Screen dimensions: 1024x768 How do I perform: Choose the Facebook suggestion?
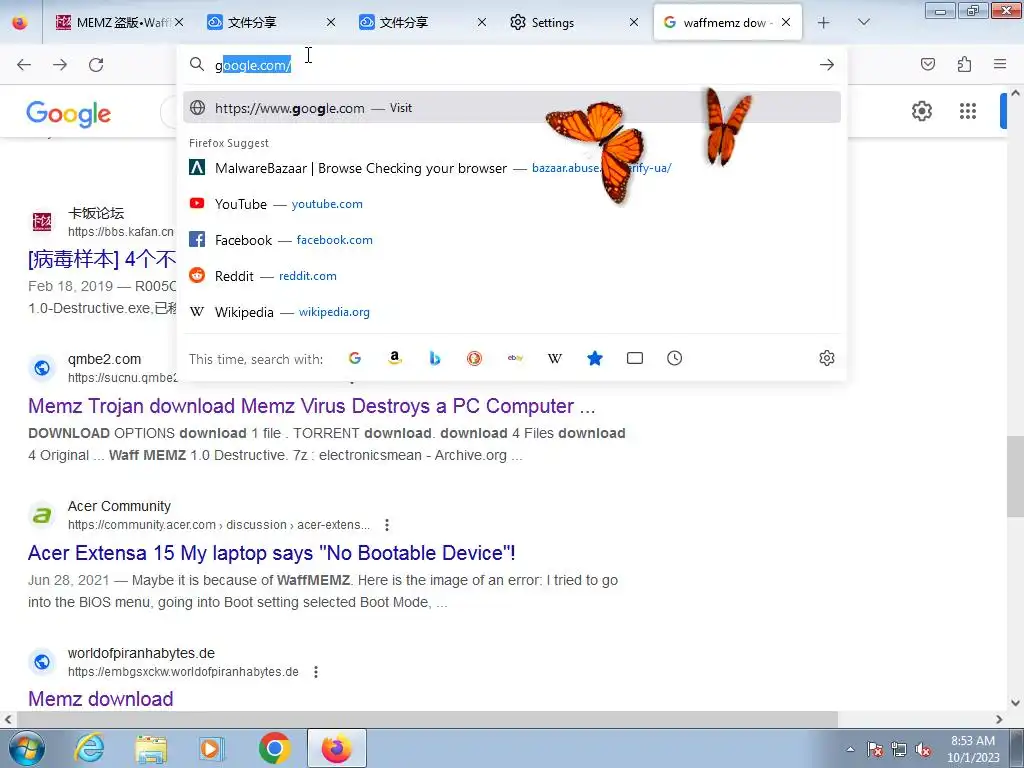[512, 240]
